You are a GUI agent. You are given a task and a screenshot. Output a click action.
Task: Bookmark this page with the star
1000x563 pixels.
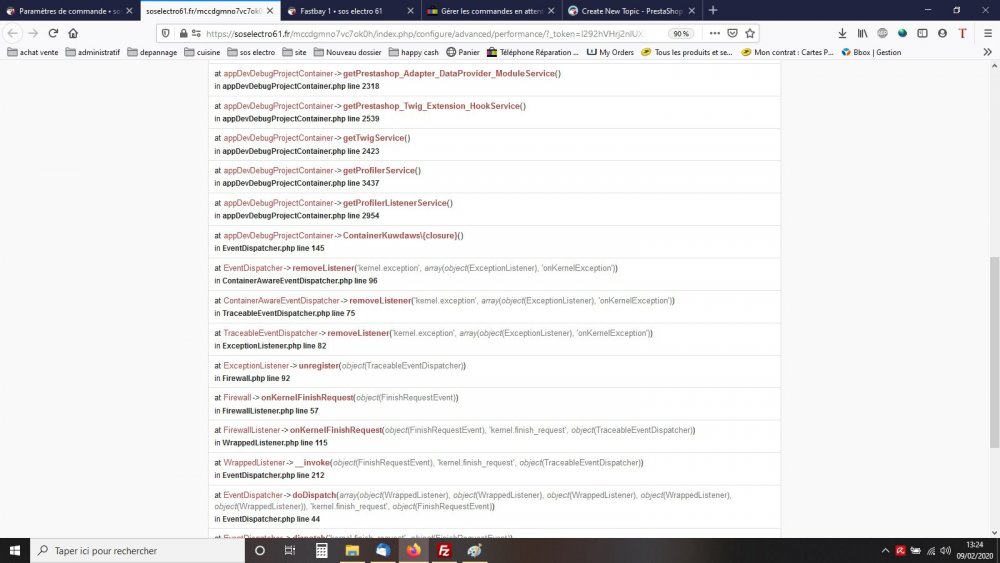click(x=750, y=33)
